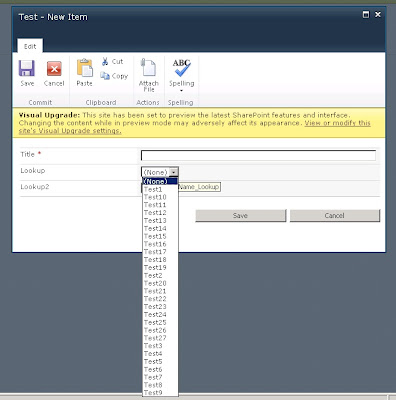This screenshot has width=396, height=400.
Task: Click the Paste clipboard icon
Action: (85, 68)
